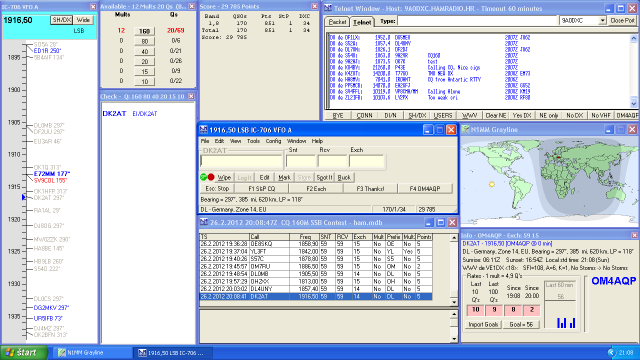
Task: Click the E72MM spot on bandmap
Action: pyautogui.click(x=52, y=174)
